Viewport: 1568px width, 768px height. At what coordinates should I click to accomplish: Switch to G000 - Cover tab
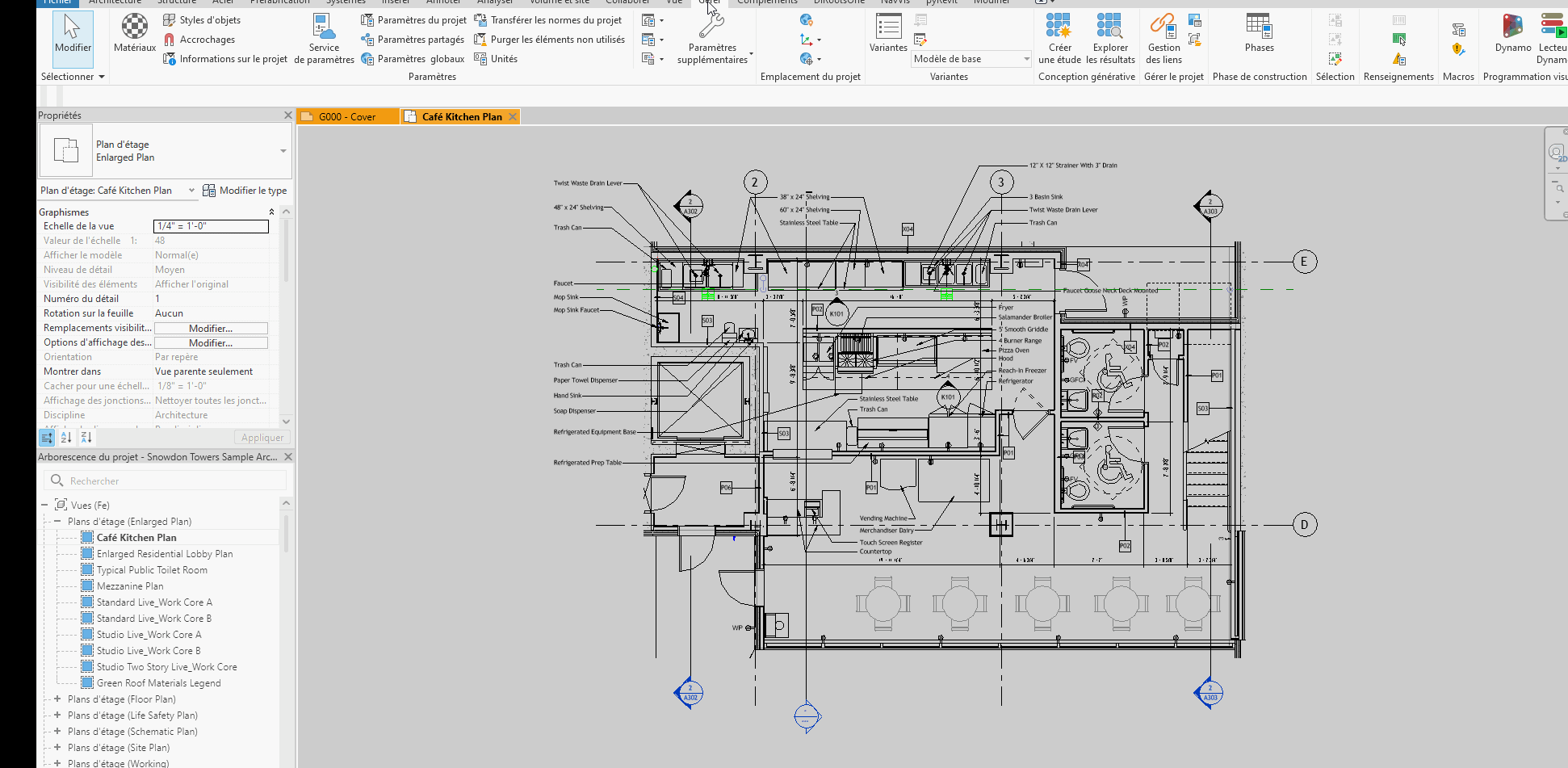click(x=347, y=117)
